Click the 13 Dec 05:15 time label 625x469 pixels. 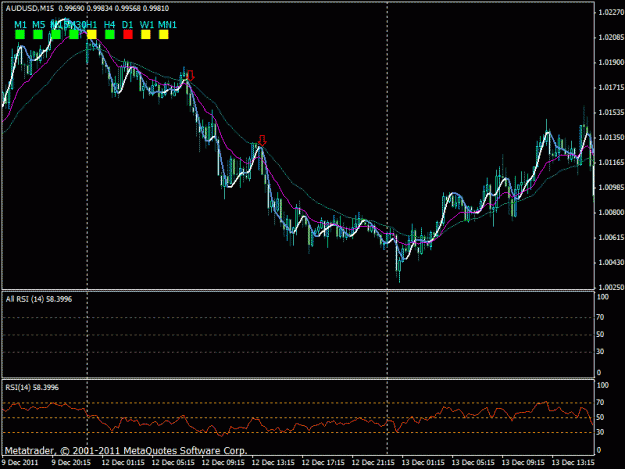tap(473, 463)
